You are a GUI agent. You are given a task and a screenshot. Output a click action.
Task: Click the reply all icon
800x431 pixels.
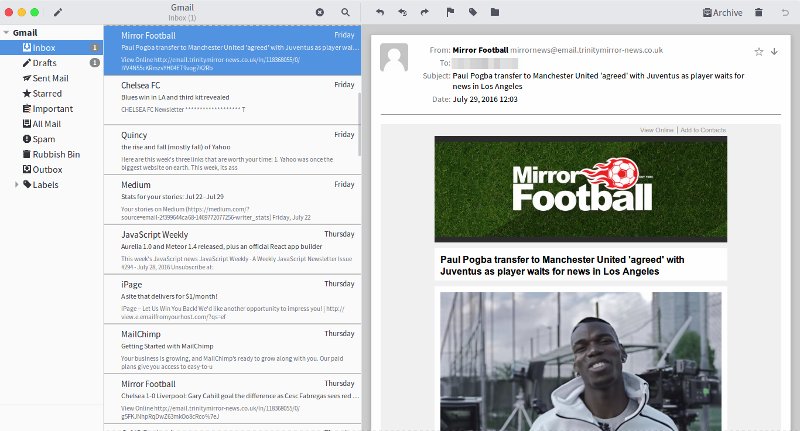click(x=402, y=12)
